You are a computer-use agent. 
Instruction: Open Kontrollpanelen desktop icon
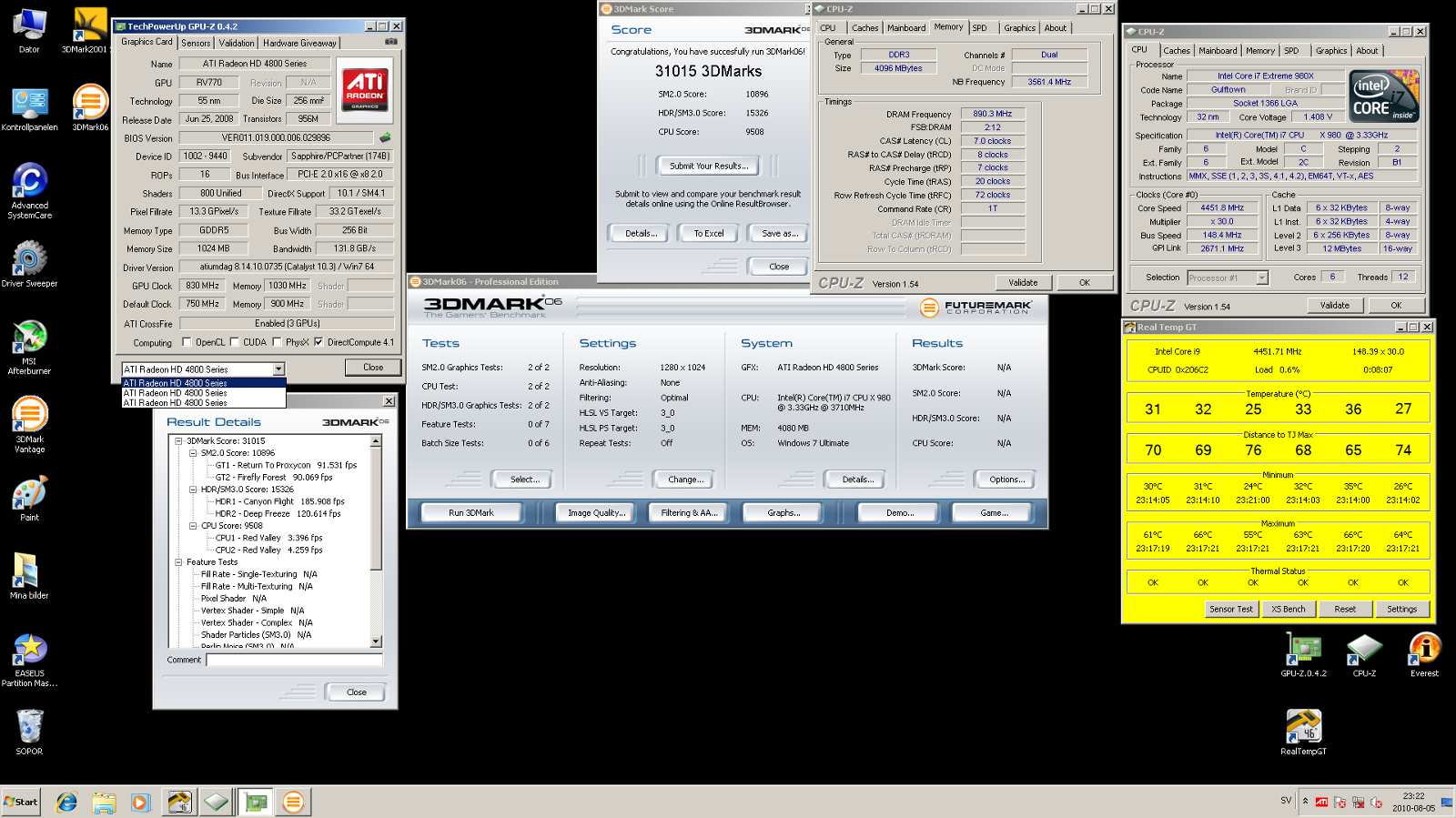(x=29, y=109)
